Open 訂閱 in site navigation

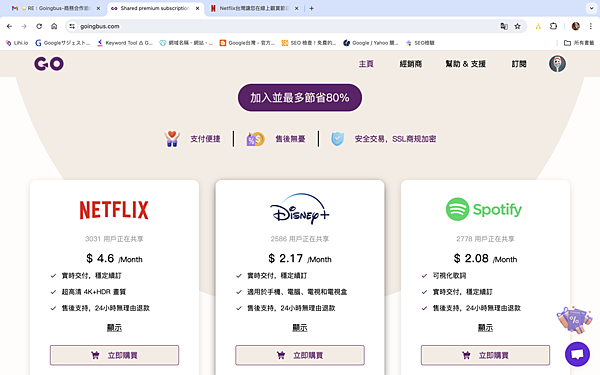[519, 64]
